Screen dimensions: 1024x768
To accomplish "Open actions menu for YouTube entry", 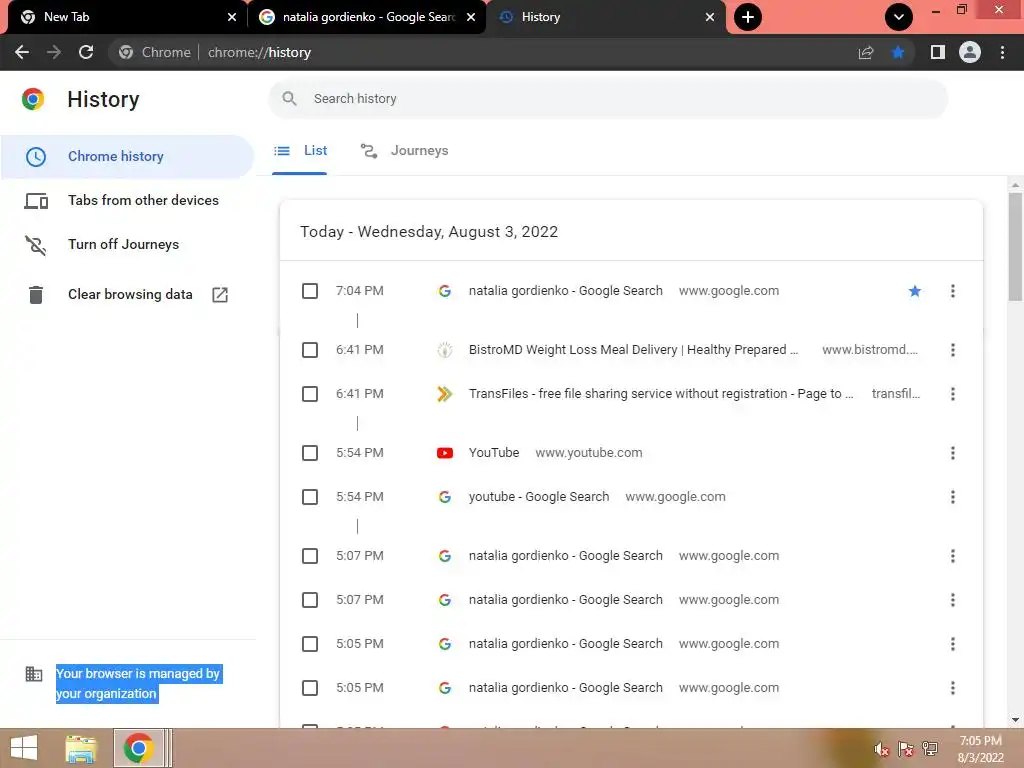I will point(953,453).
